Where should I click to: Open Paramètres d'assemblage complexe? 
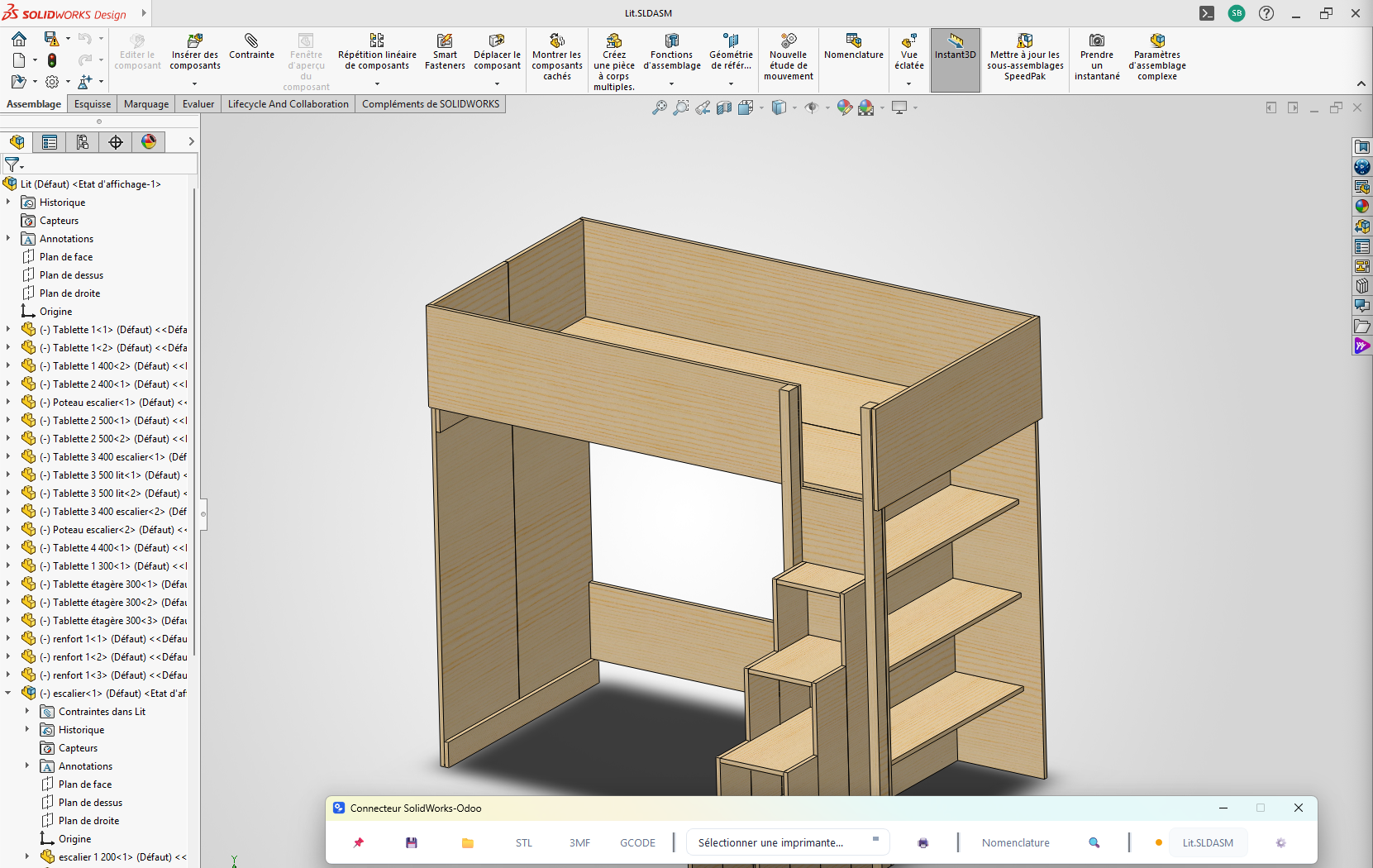1157,57
